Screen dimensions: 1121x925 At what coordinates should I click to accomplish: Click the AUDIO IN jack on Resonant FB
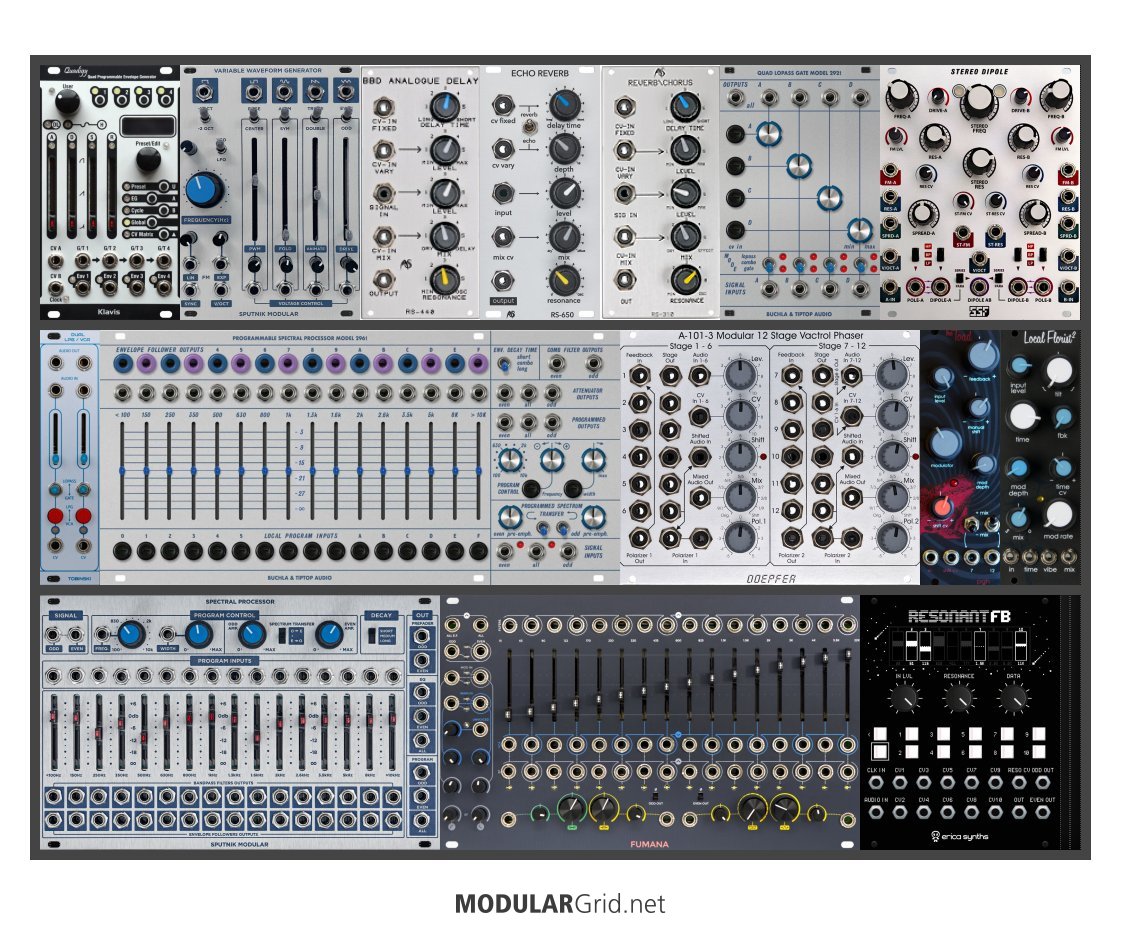tap(875, 812)
